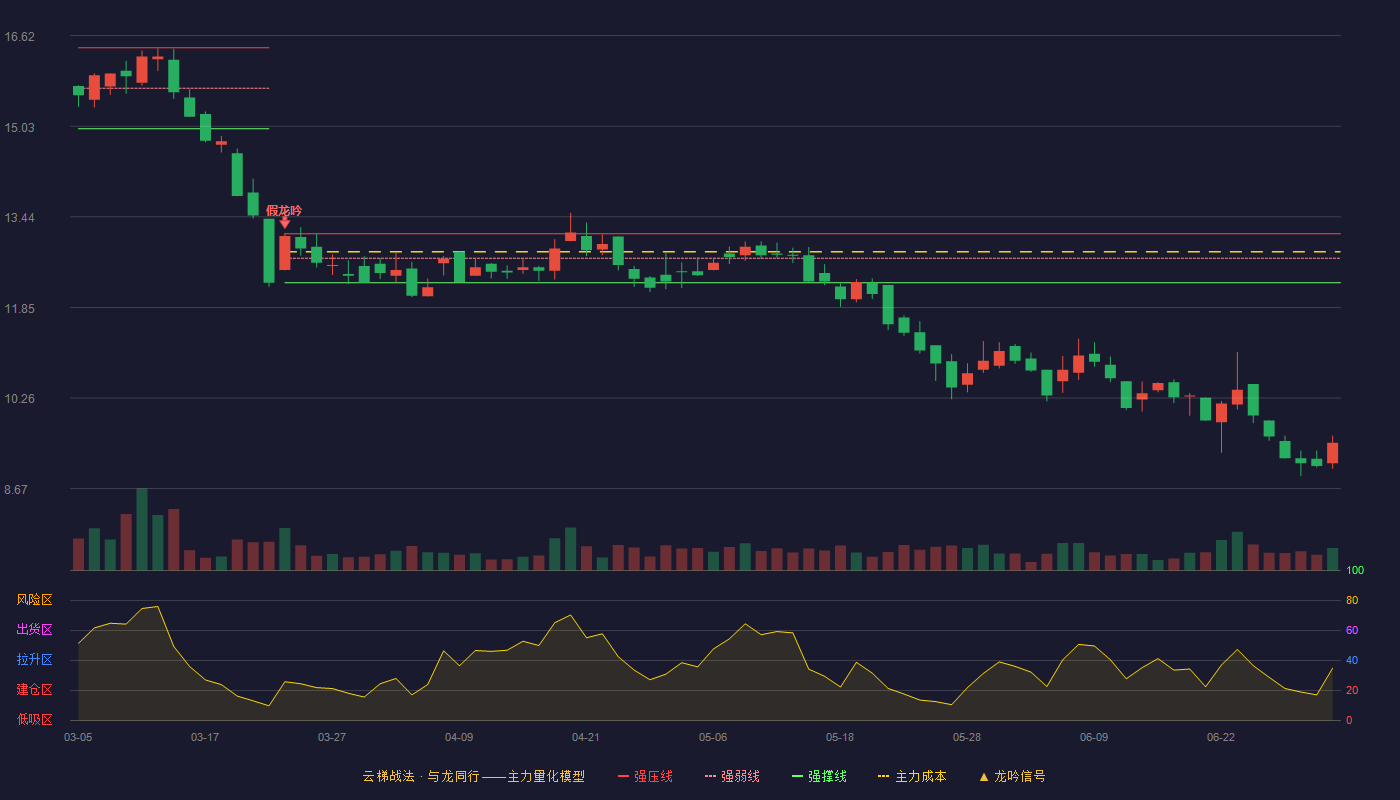Click the 80 indicator axis value
Viewport: 1400px width, 800px height.
point(1352,600)
